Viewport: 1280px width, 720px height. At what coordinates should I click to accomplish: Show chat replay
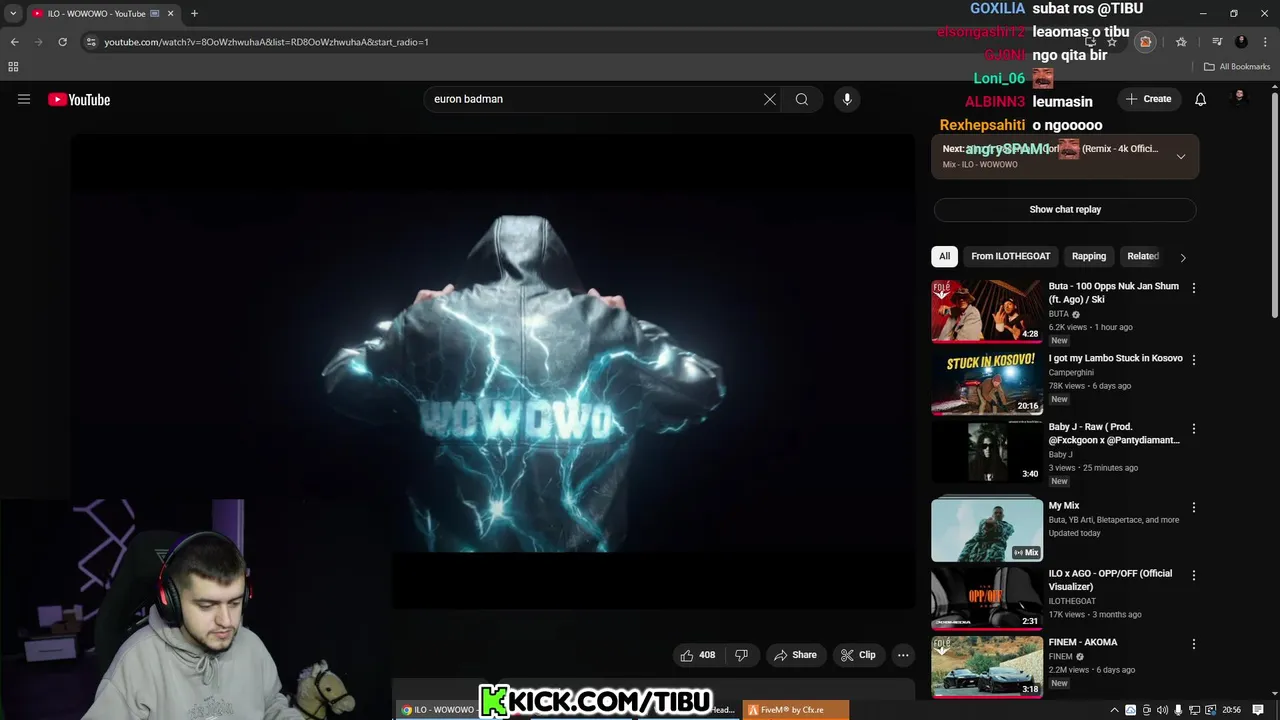(x=1065, y=209)
